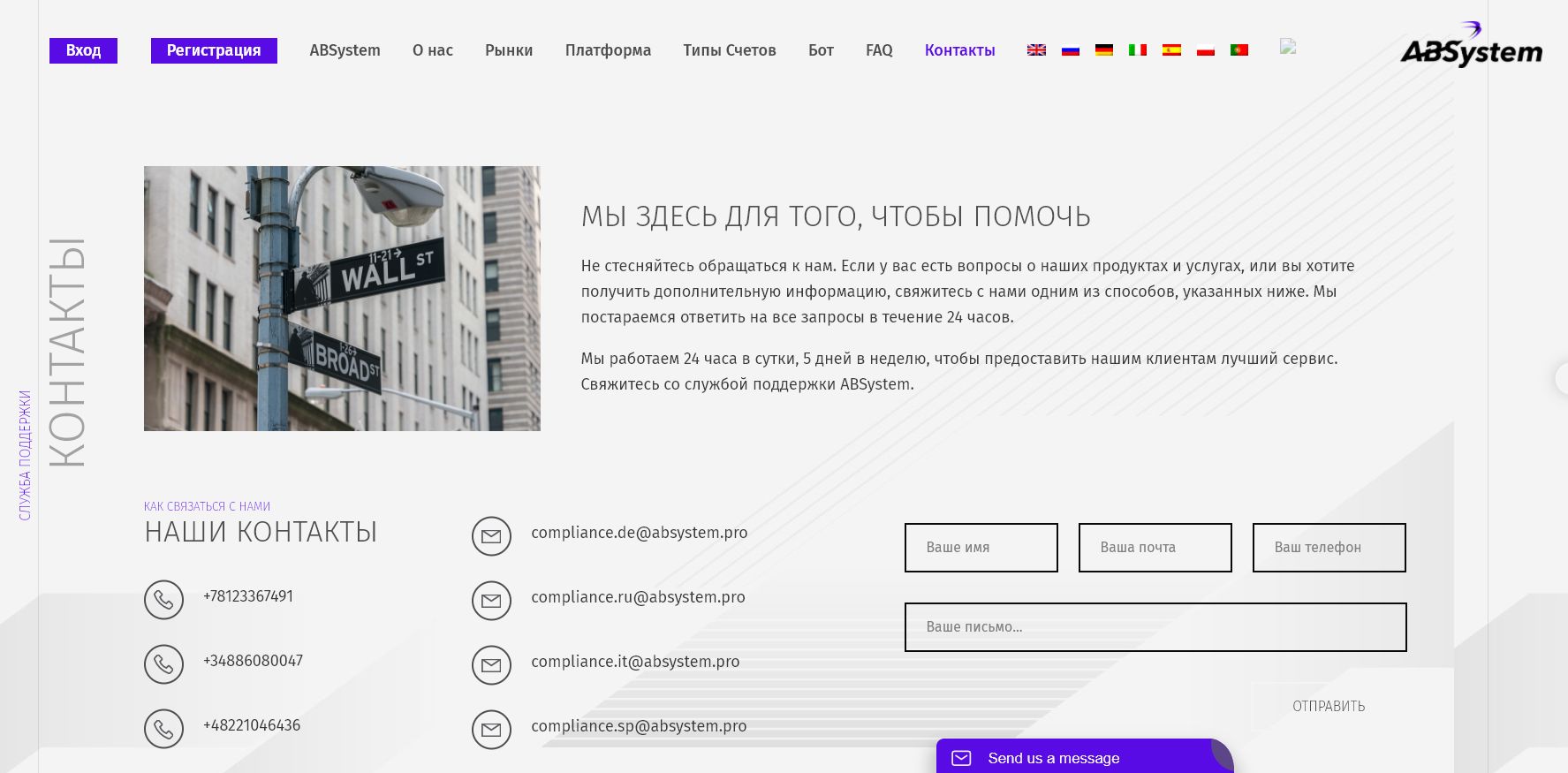The width and height of the screenshot is (1568, 773).
Task: Click the КАК СВЯЗАТЬСЯ С НАМИ caption
Action: (207, 506)
